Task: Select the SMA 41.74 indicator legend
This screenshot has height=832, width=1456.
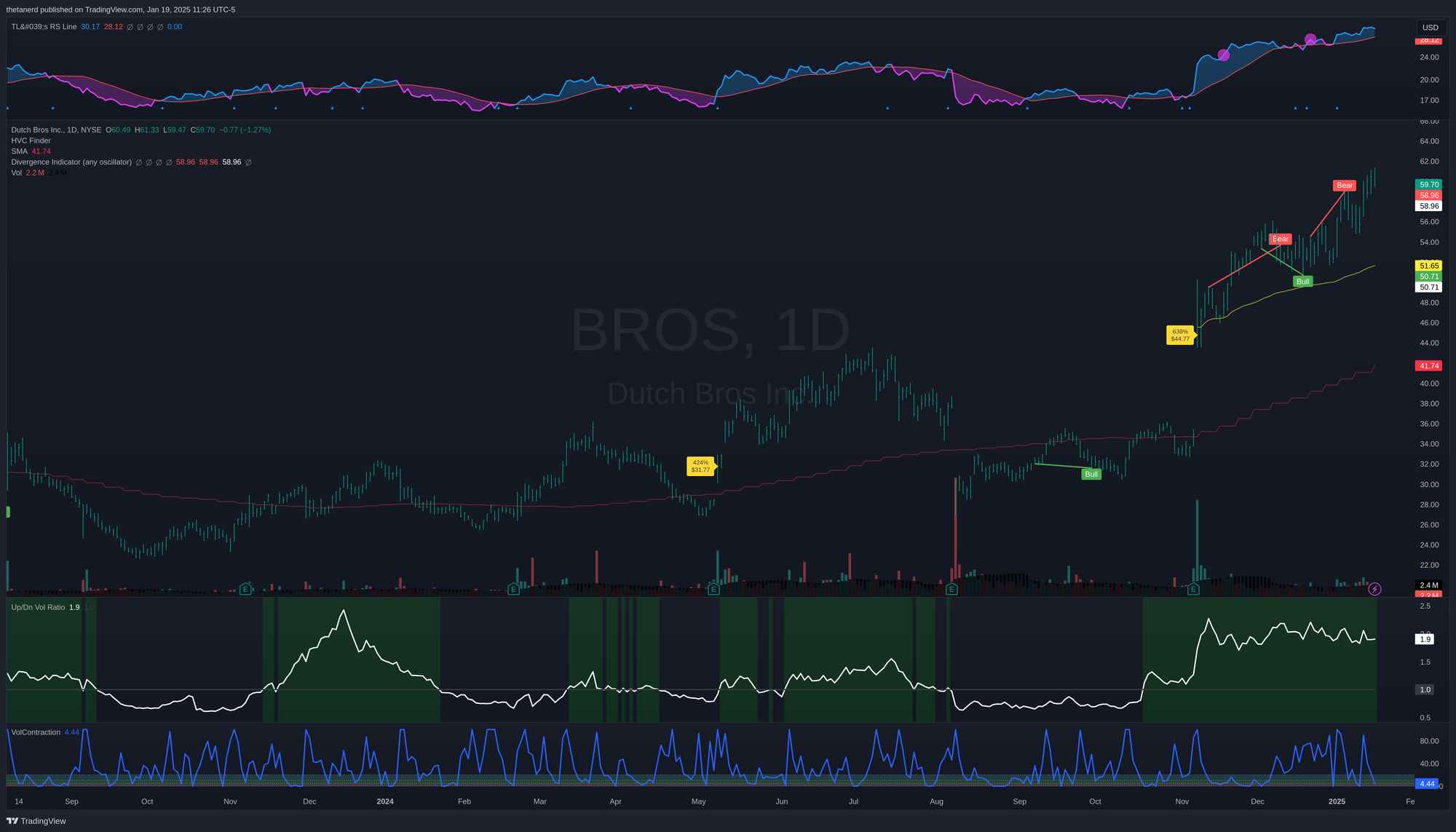Action: [31, 151]
